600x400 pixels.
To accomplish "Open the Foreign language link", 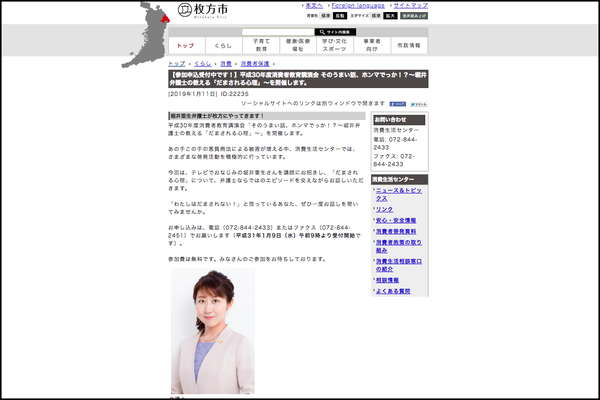I will pyautogui.click(x=349, y=6).
